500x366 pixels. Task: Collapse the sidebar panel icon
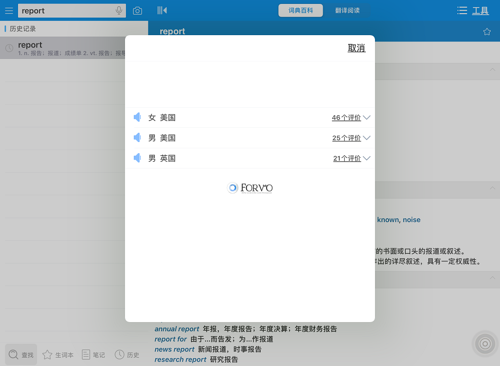[162, 11]
